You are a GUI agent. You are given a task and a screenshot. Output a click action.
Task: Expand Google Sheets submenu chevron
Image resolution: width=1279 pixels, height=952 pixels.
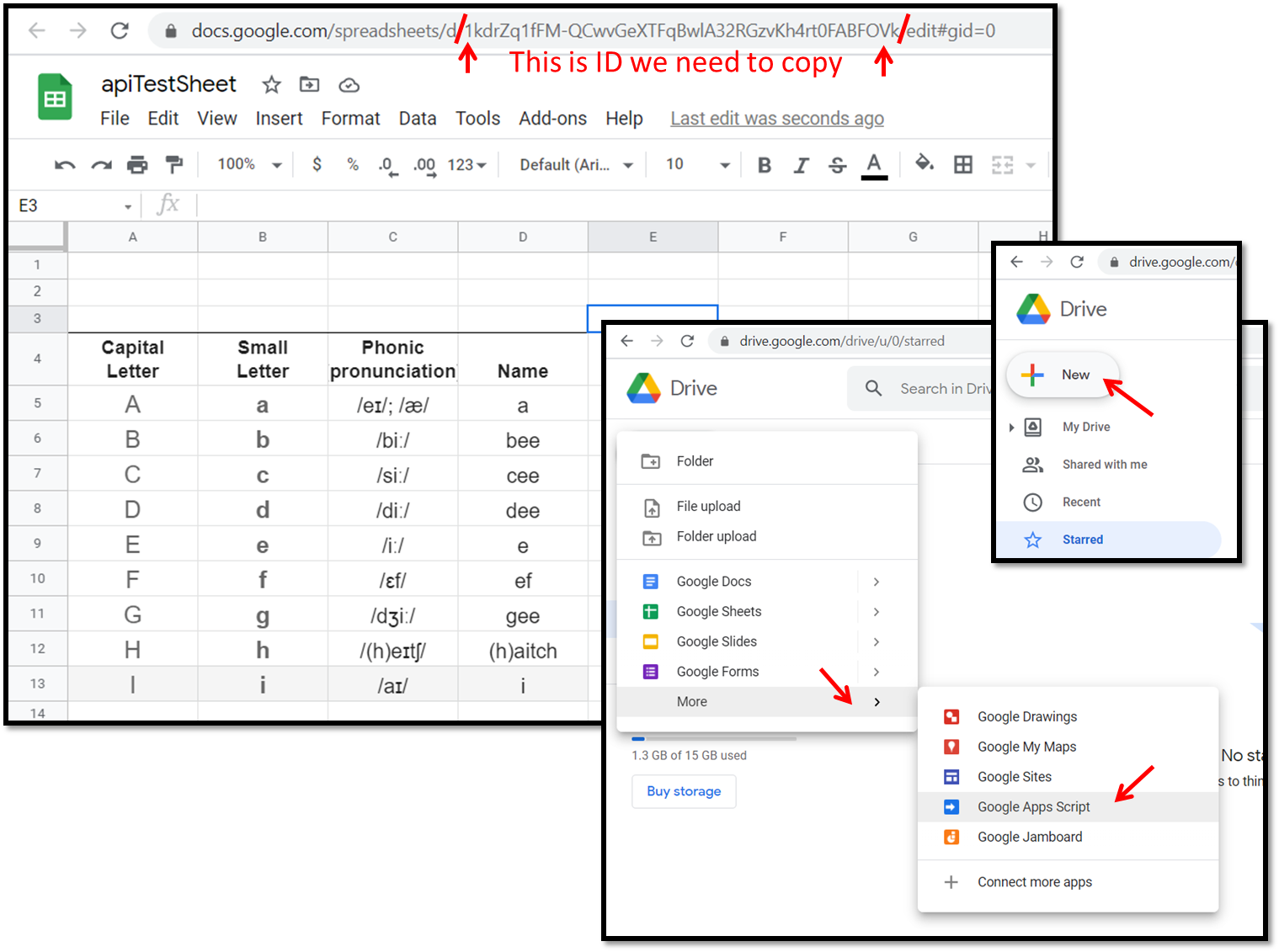pyautogui.click(x=877, y=612)
